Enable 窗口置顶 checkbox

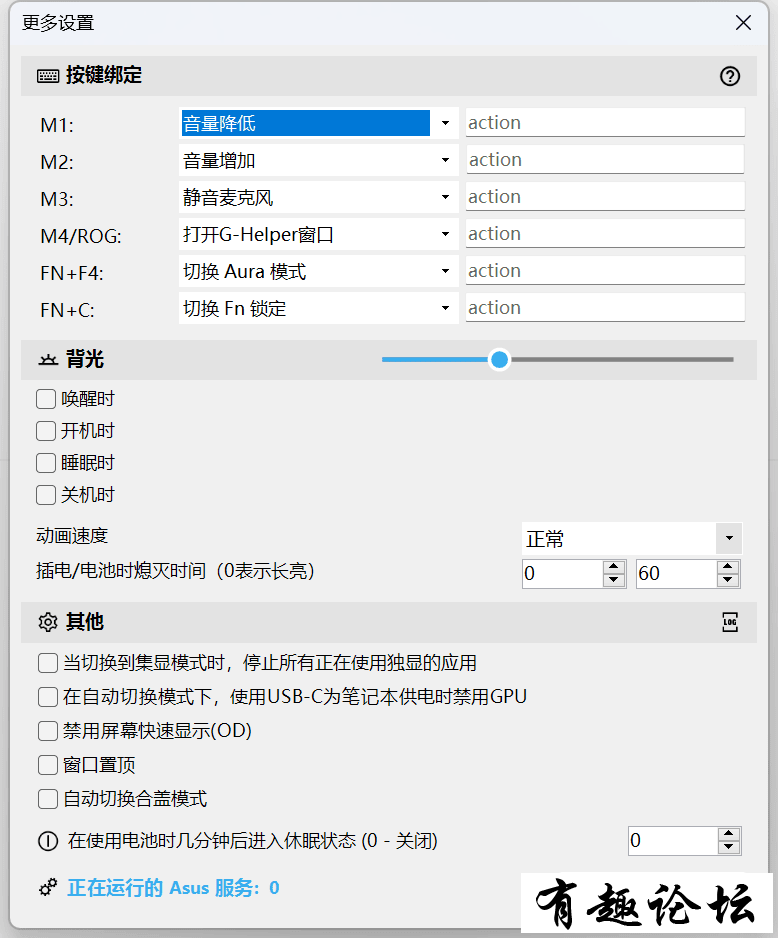pos(48,765)
